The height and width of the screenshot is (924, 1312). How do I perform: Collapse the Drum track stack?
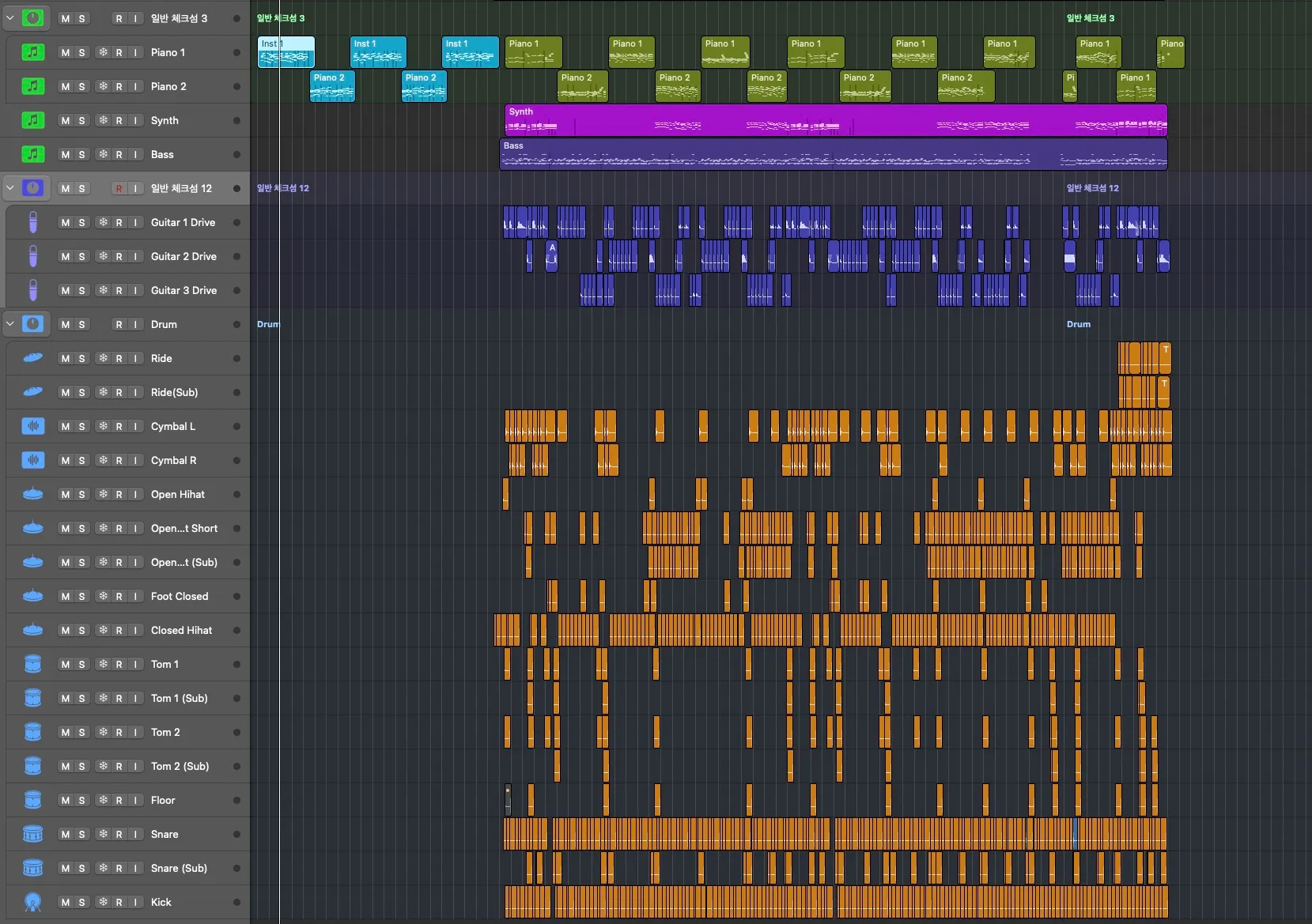10,324
